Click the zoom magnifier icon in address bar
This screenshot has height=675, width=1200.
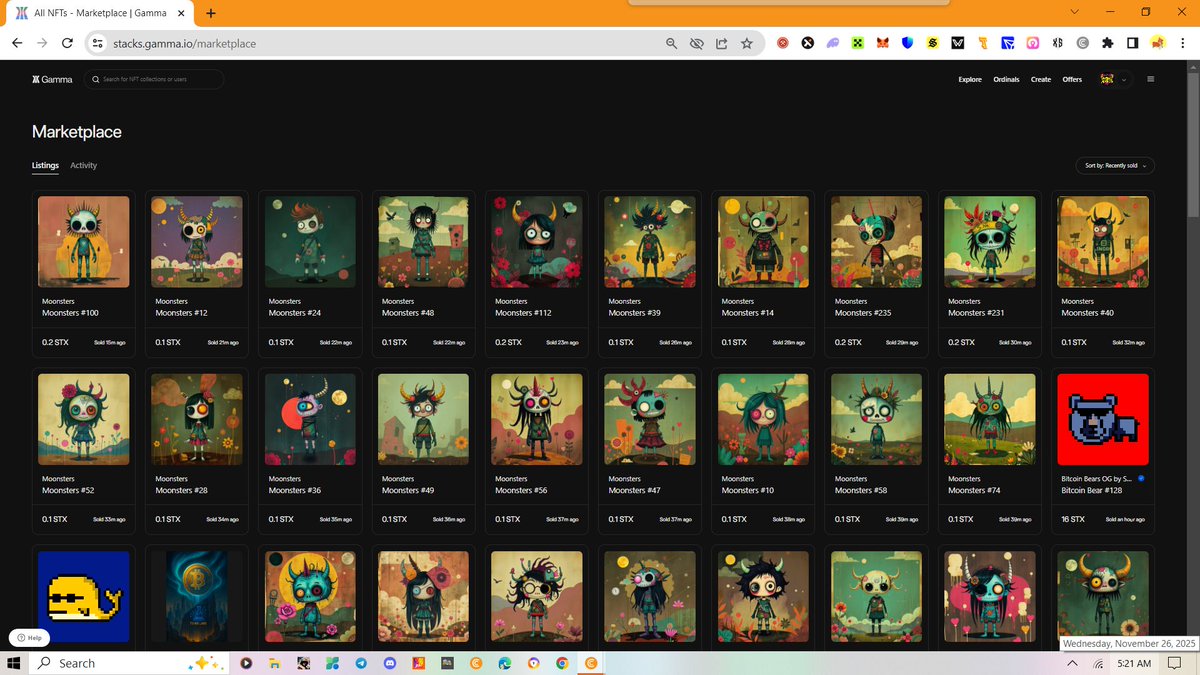click(x=673, y=43)
